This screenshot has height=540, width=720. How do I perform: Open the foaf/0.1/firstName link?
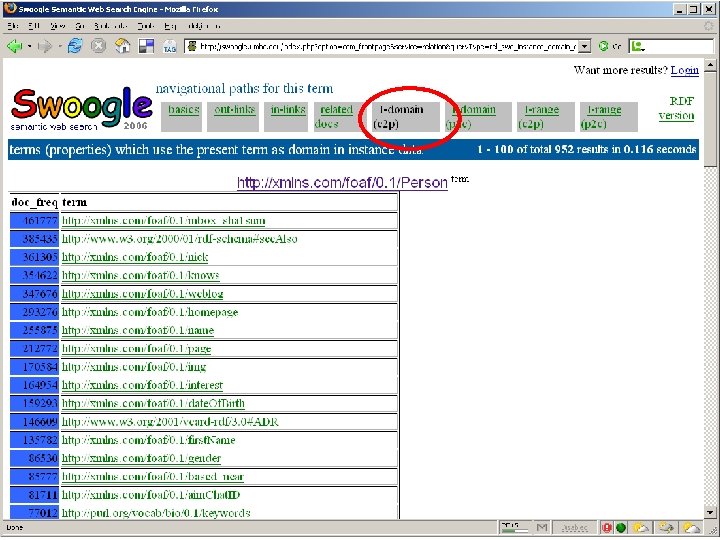tap(148, 440)
